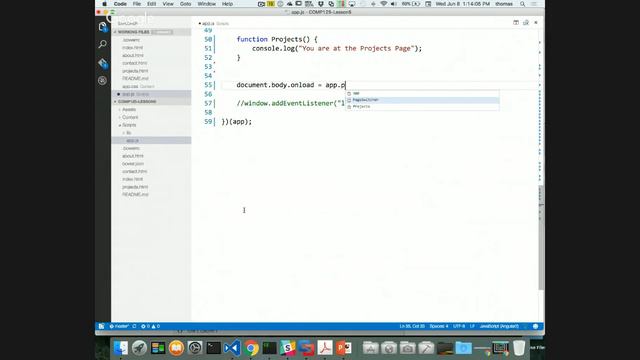Click the git sync icon in status bar

[134, 326]
